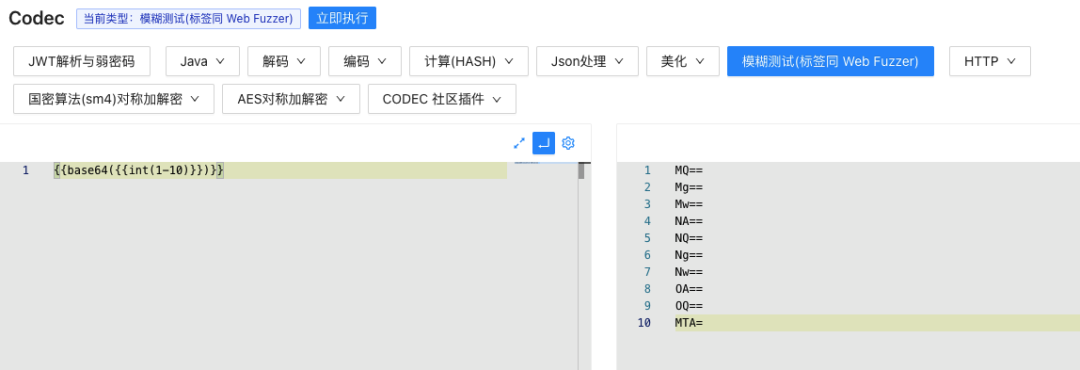1080x370 pixels.
Task: Expand the Java dropdown
Action: (x=202, y=61)
